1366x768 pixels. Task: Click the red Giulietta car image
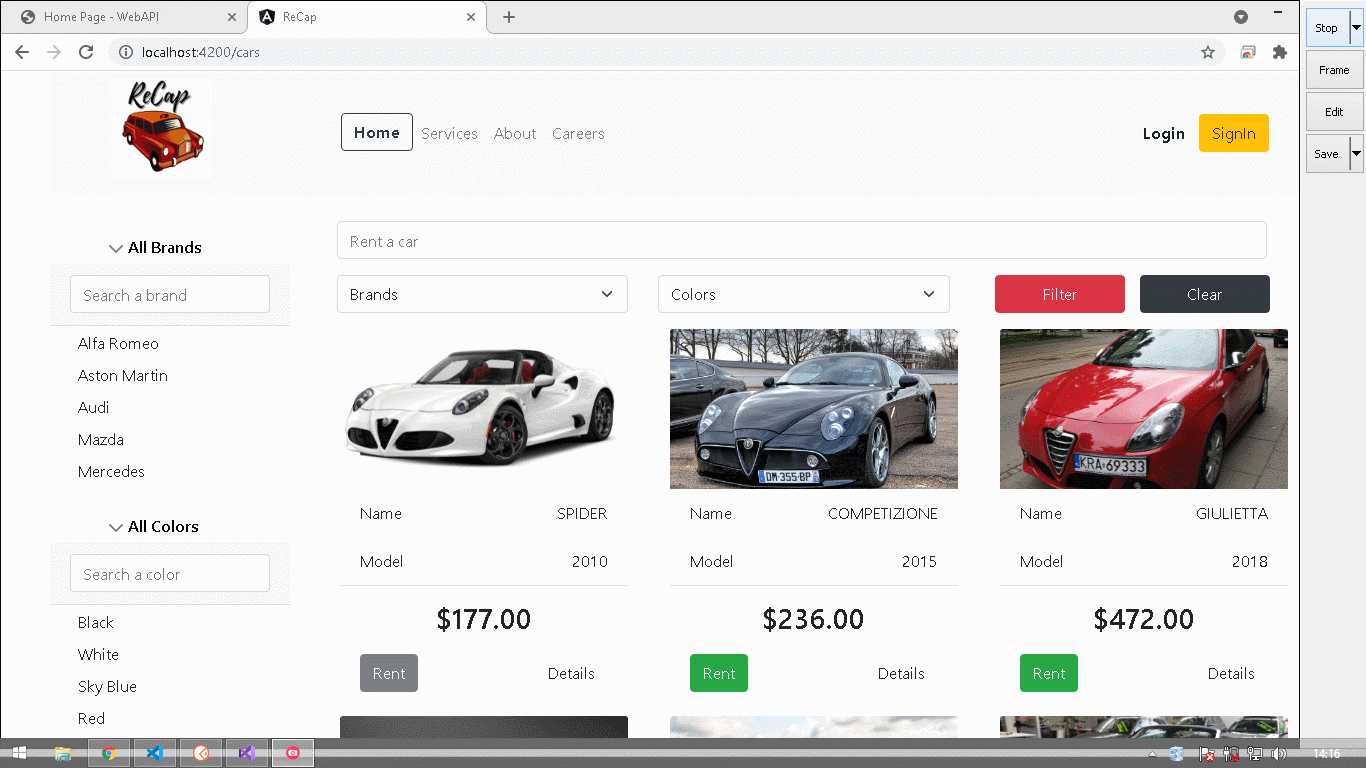click(1144, 409)
